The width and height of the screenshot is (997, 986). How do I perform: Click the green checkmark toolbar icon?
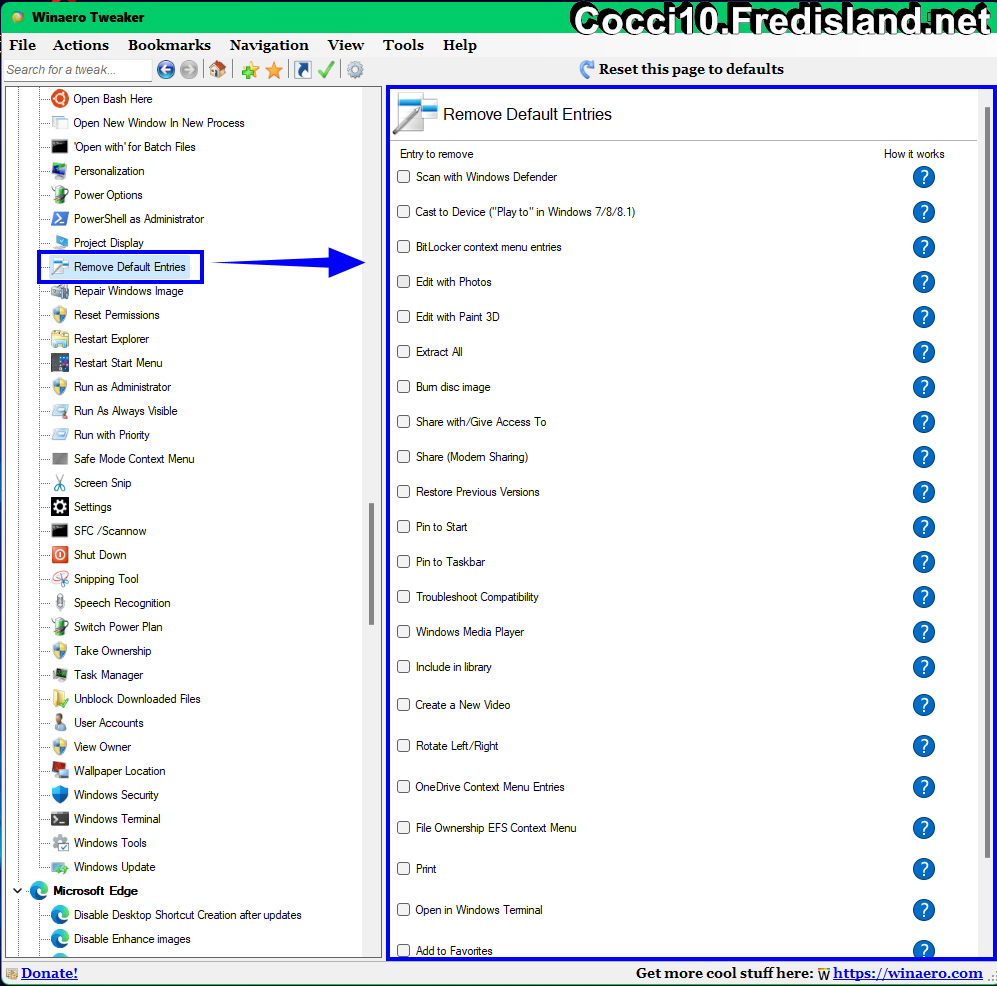point(326,69)
